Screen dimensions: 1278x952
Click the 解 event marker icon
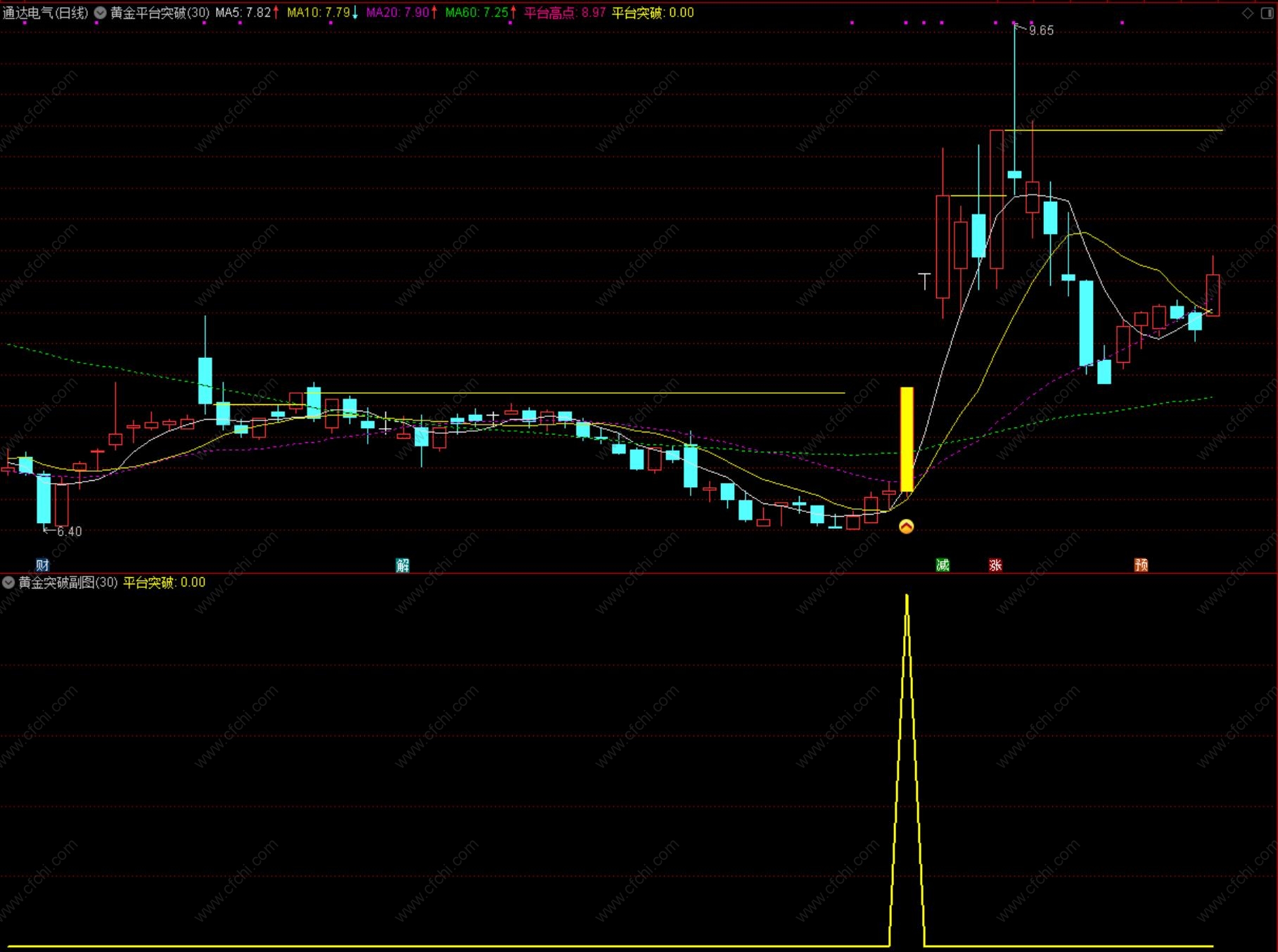tap(402, 565)
